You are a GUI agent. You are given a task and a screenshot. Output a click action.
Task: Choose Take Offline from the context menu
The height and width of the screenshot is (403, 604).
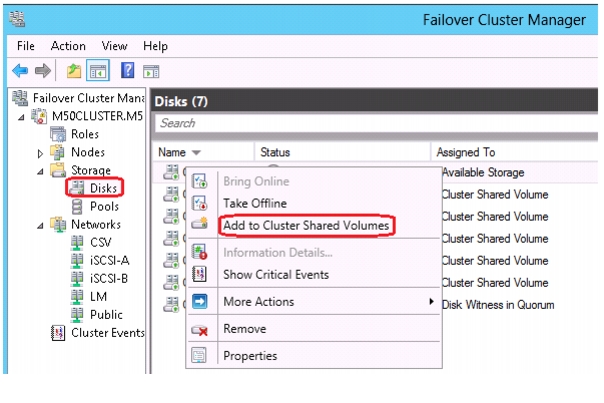click(255, 203)
